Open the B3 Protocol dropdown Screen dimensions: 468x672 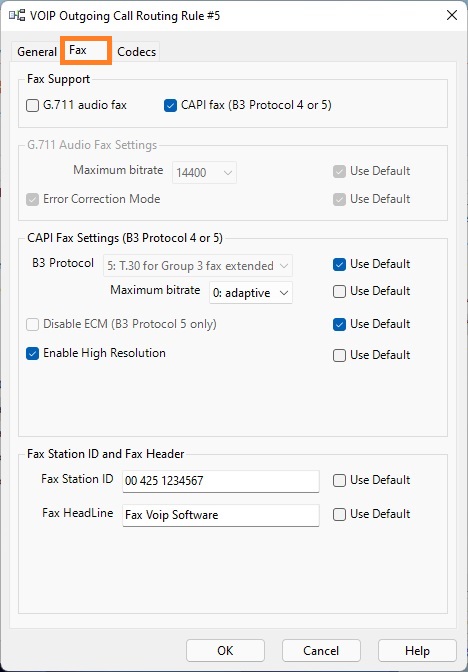(198, 266)
